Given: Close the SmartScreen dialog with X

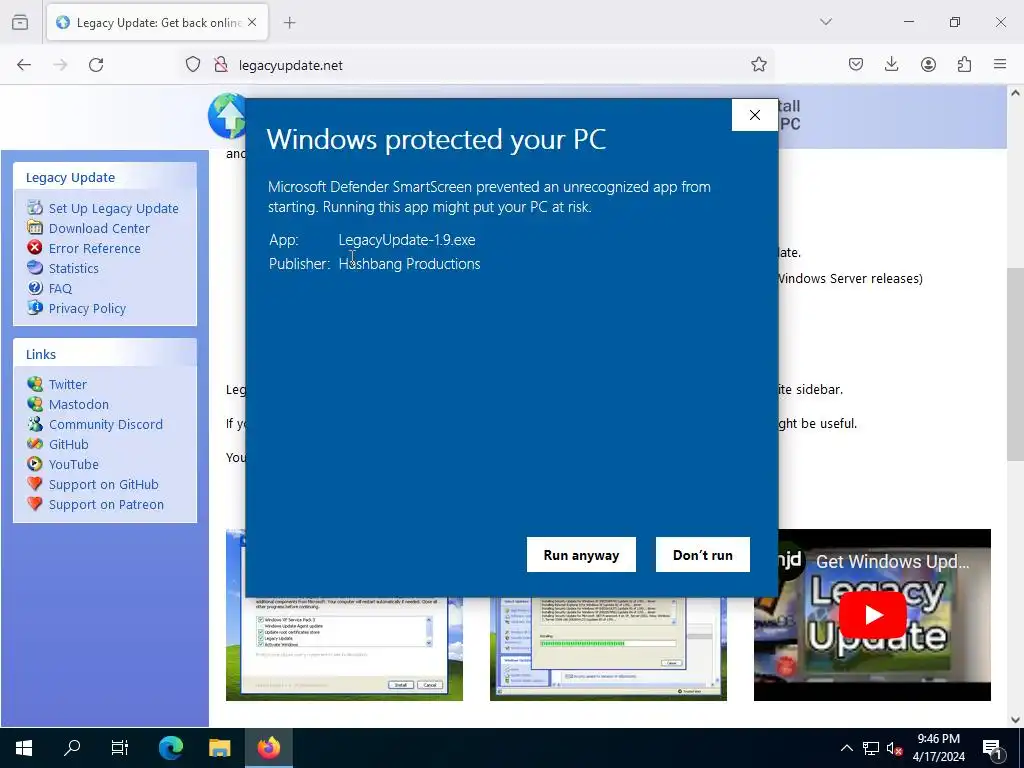Looking at the screenshot, I should click(x=754, y=115).
